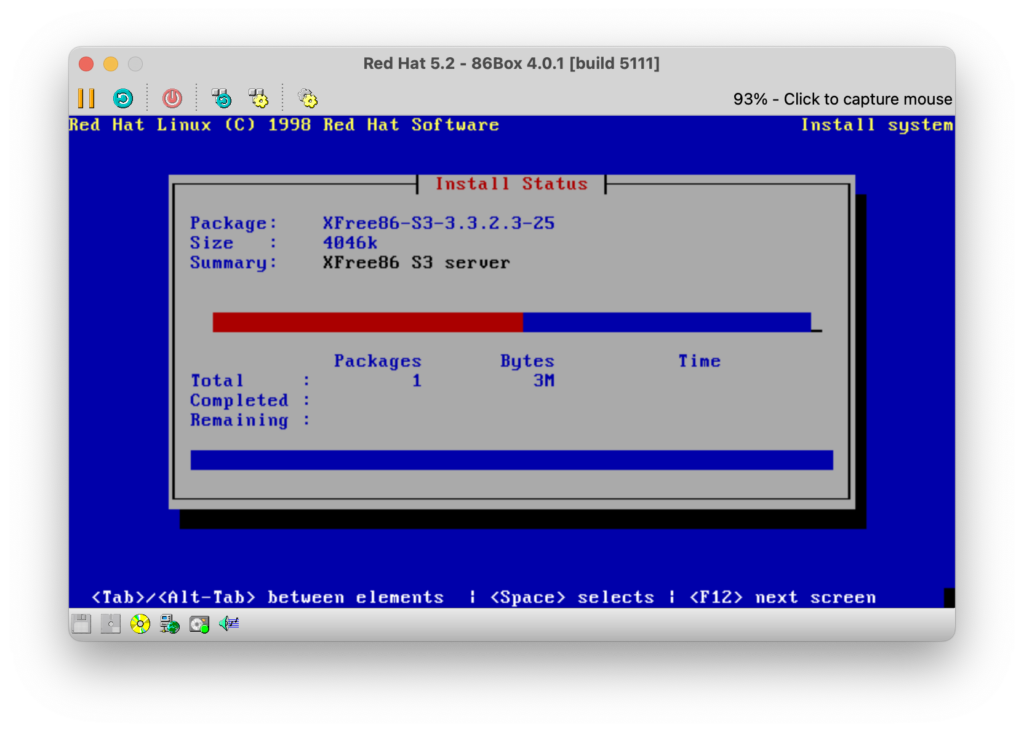
Task: Click the 'Packages' column header
Action: point(377,361)
